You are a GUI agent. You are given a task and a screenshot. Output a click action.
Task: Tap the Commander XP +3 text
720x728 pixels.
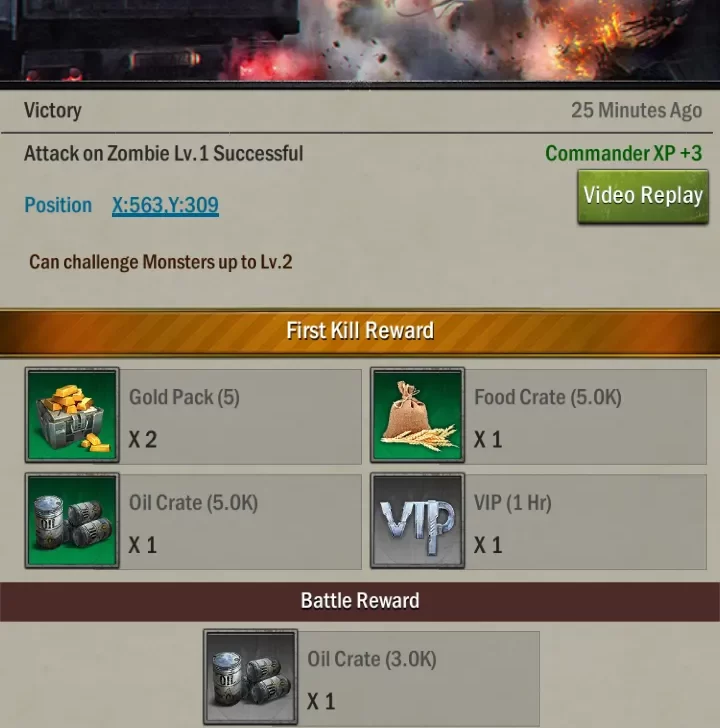click(623, 153)
